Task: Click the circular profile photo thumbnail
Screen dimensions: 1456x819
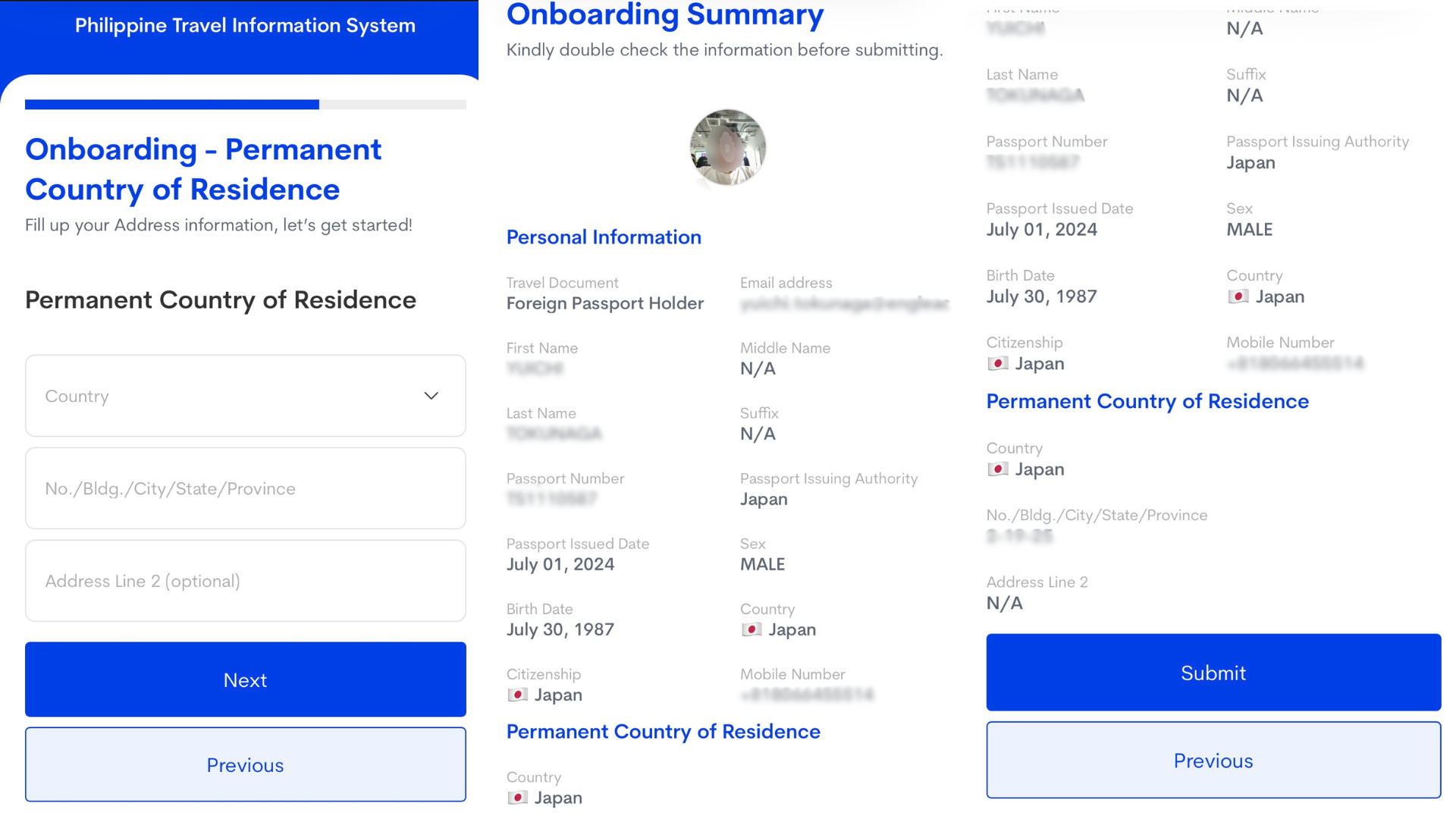Action: coord(727,147)
